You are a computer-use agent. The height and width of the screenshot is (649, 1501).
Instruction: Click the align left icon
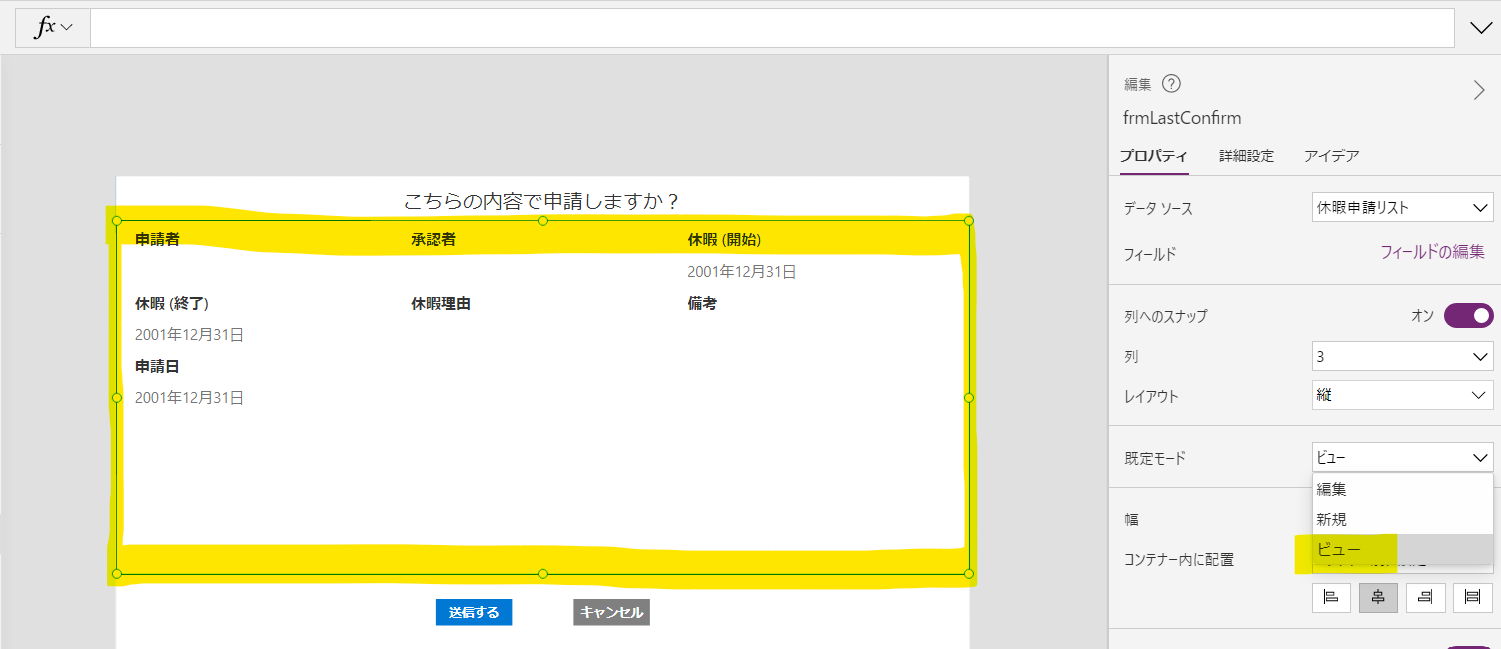(1331, 597)
